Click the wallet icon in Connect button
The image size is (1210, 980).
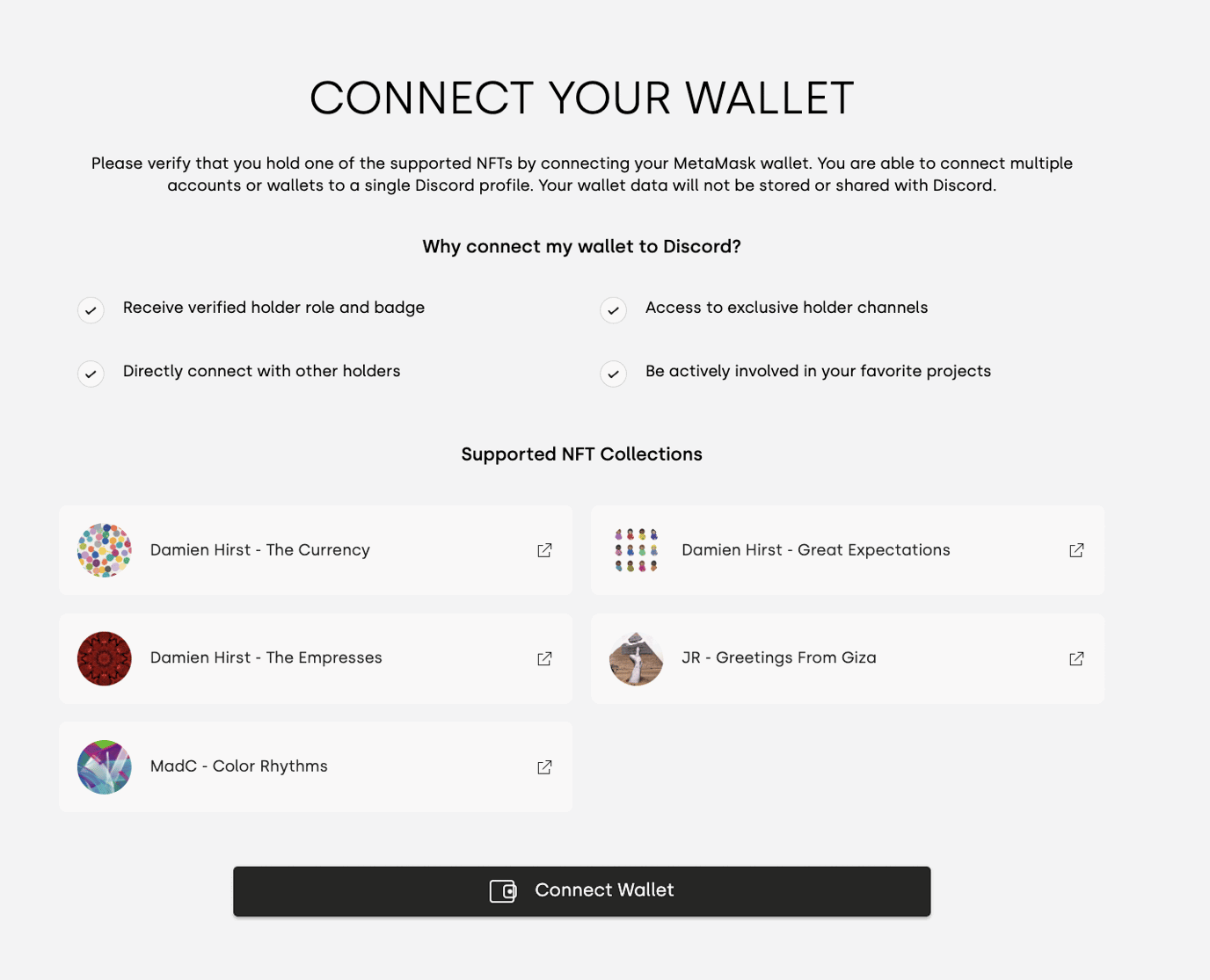(x=503, y=891)
